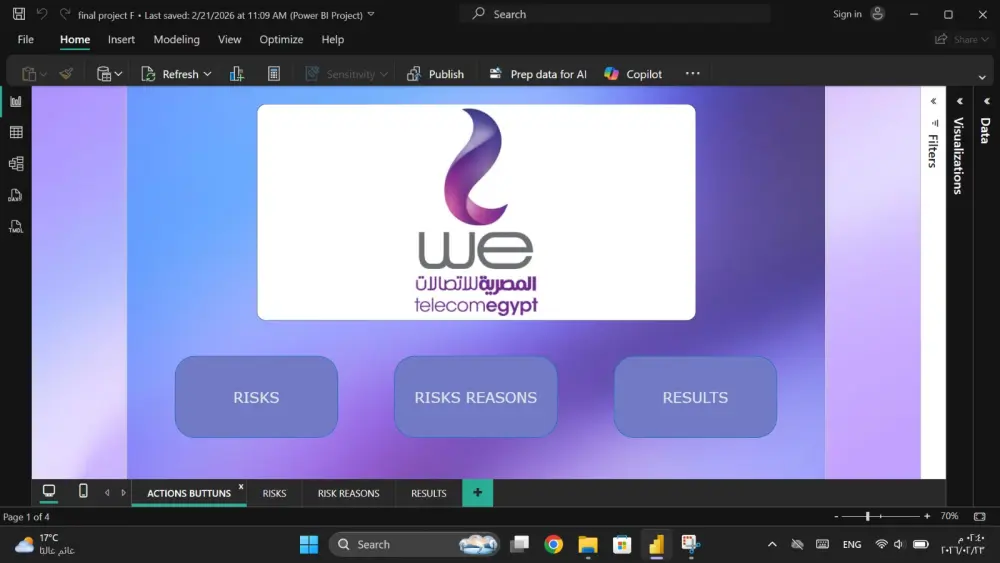This screenshot has width=1000, height=563.
Task: Sign in to Power BI account
Action: (x=858, y=13)
